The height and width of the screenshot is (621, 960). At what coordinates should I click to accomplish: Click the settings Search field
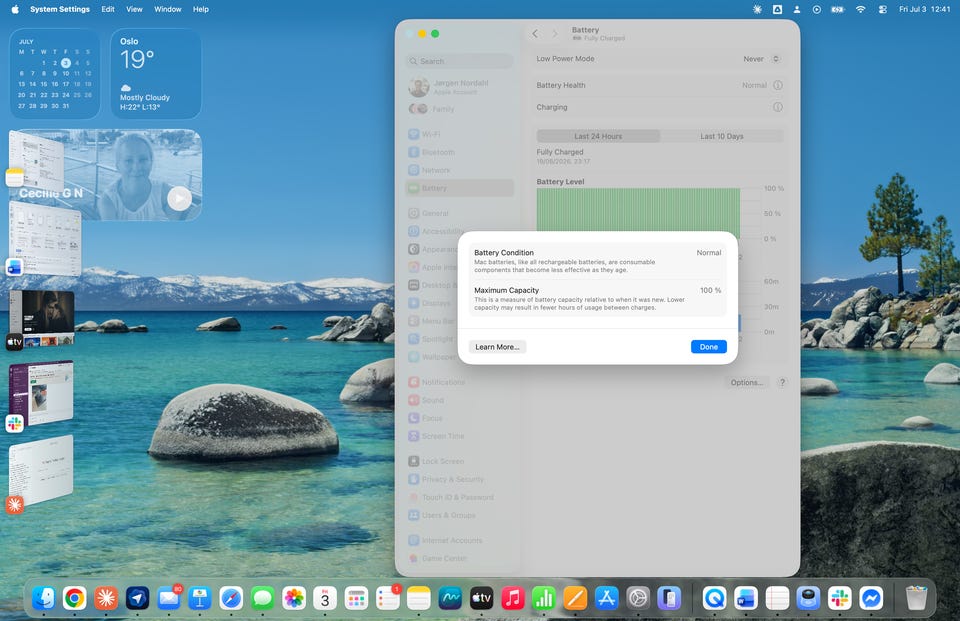[x=460, y=61]
